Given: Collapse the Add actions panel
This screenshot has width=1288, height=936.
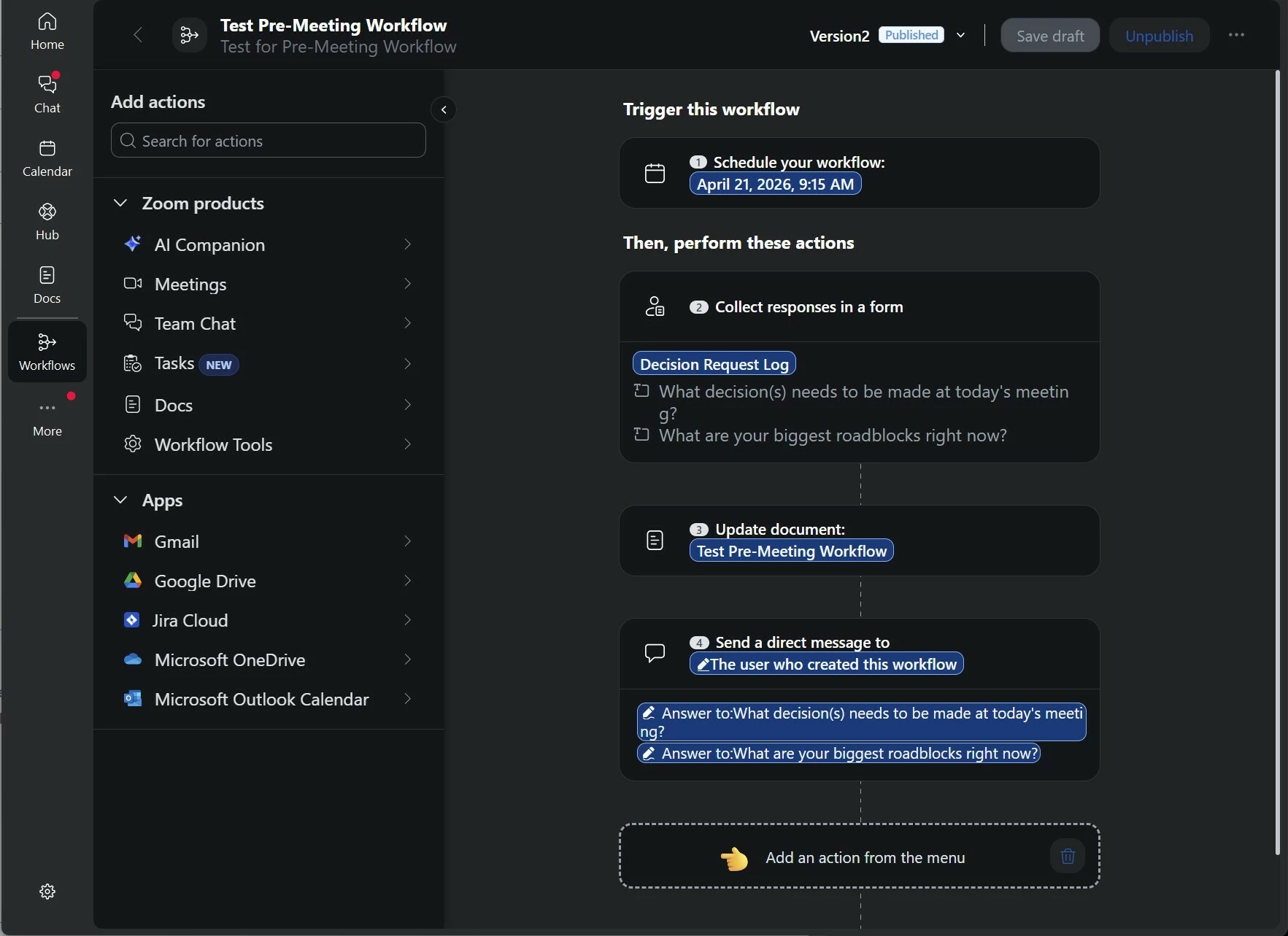Looking at the screenshot, I should click(444, 110).
